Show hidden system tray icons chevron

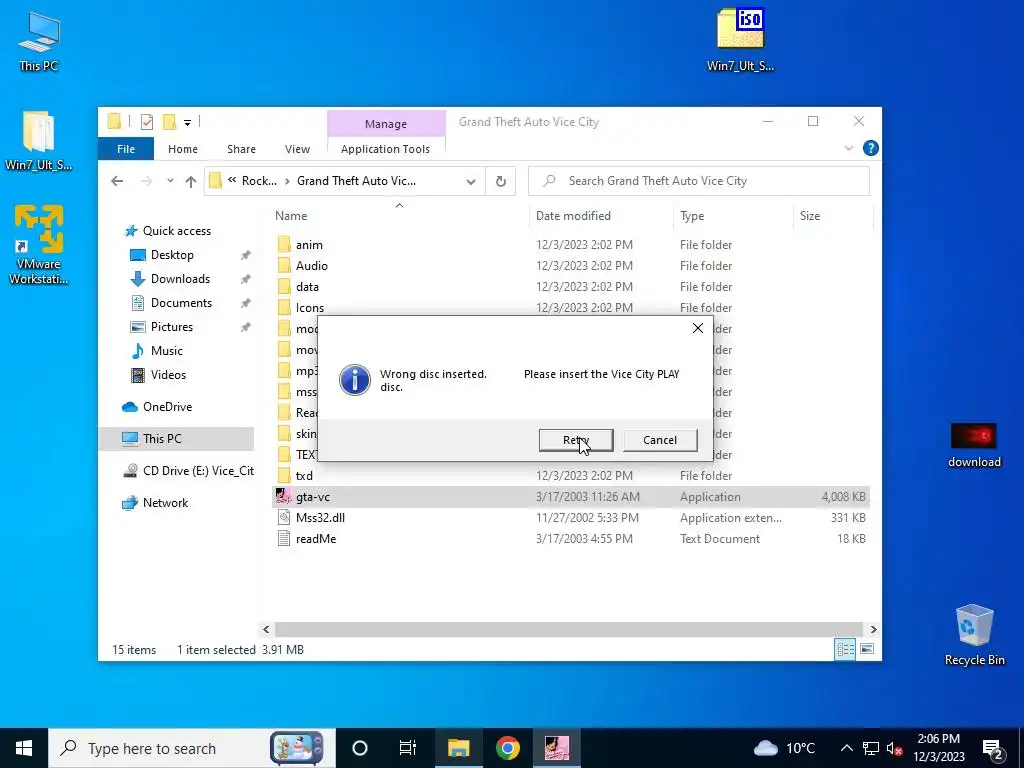846,748
